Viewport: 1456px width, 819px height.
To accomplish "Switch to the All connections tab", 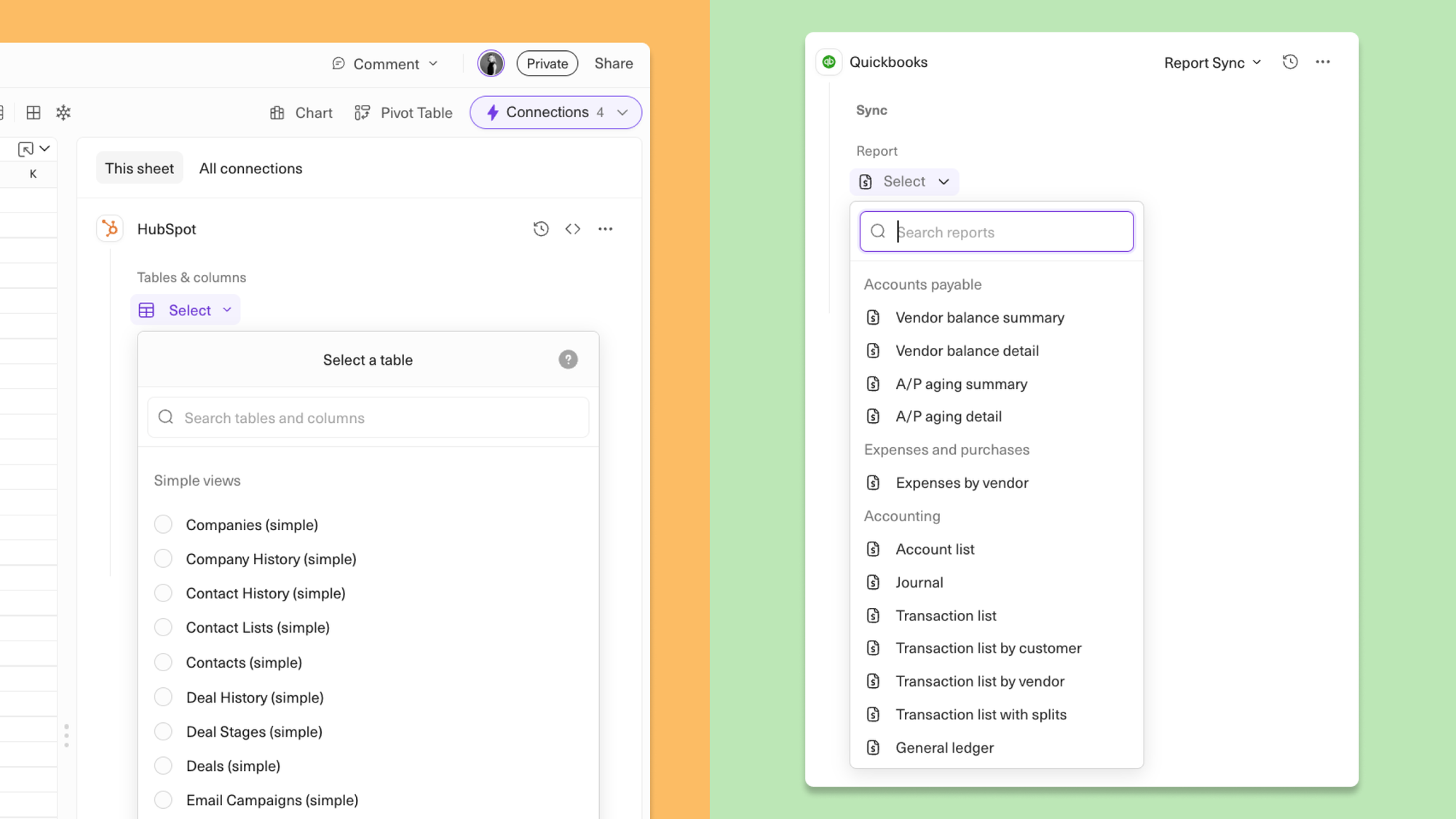I will pos(250,168).
